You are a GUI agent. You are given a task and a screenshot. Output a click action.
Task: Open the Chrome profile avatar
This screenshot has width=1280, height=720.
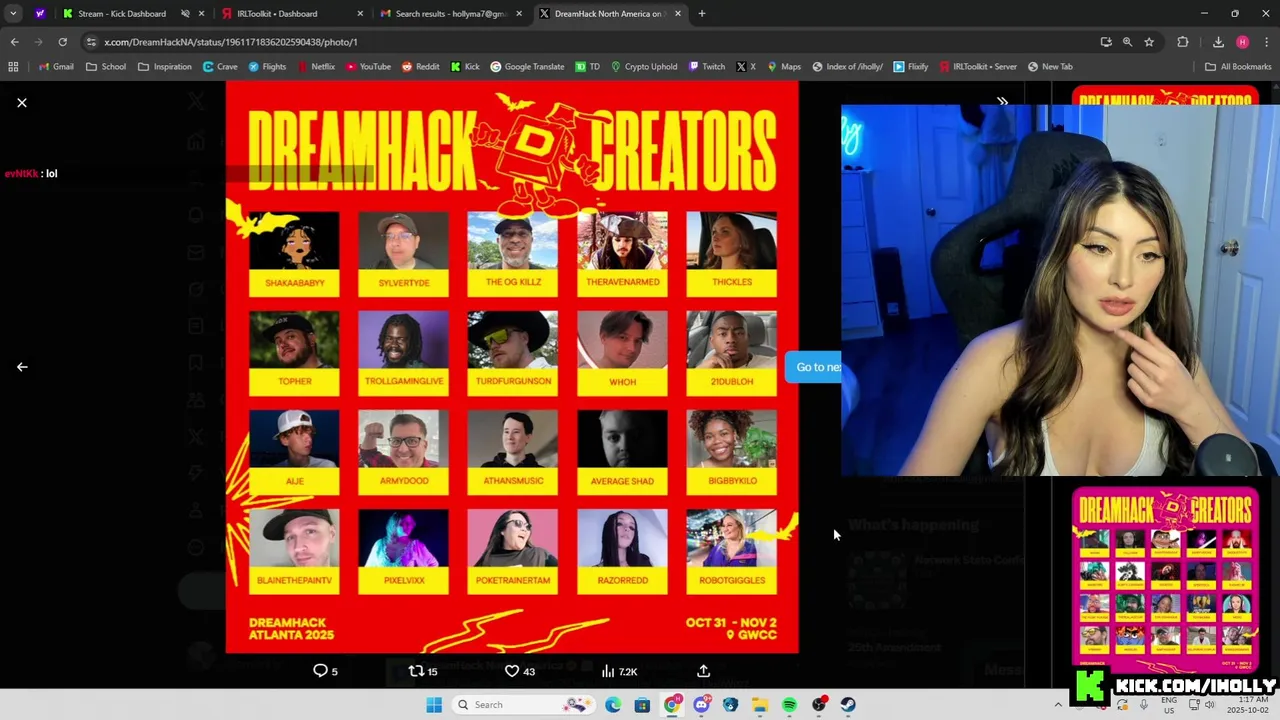1242,42
